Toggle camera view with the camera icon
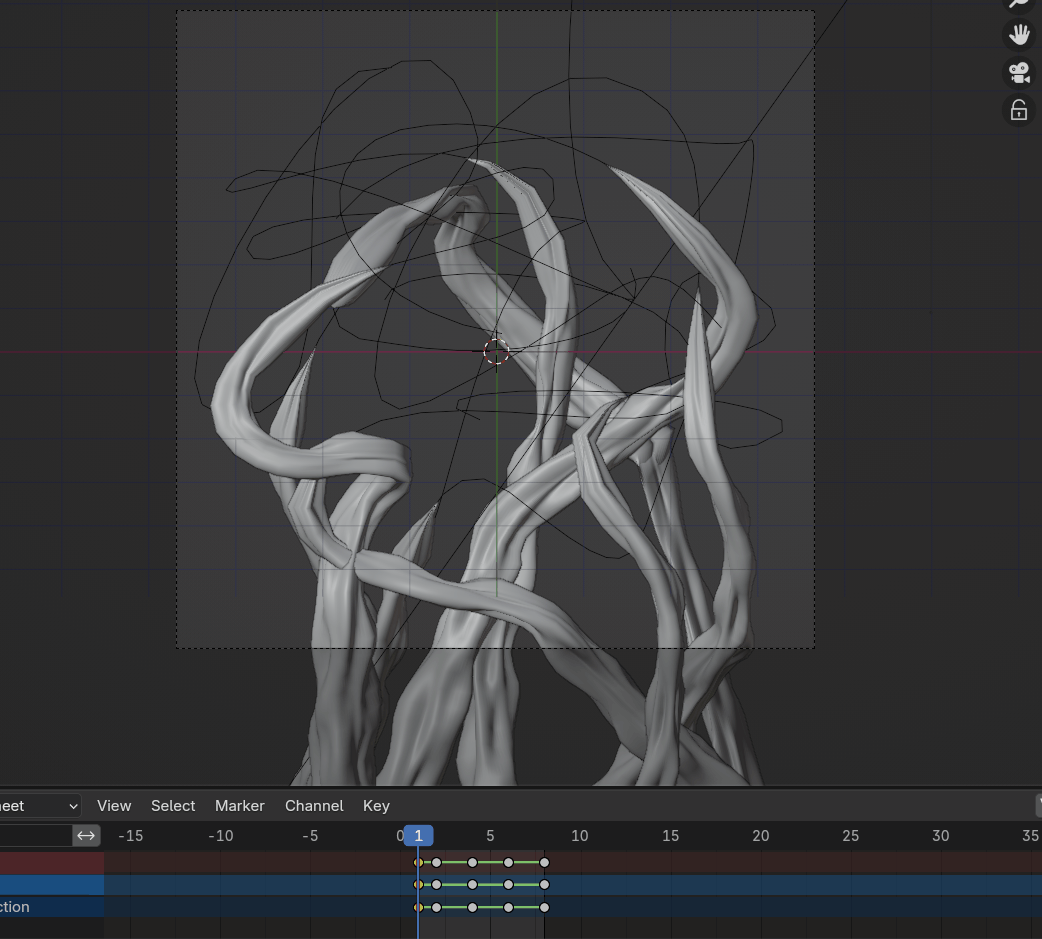The image size is (1042, 939). pos(1018,73)
